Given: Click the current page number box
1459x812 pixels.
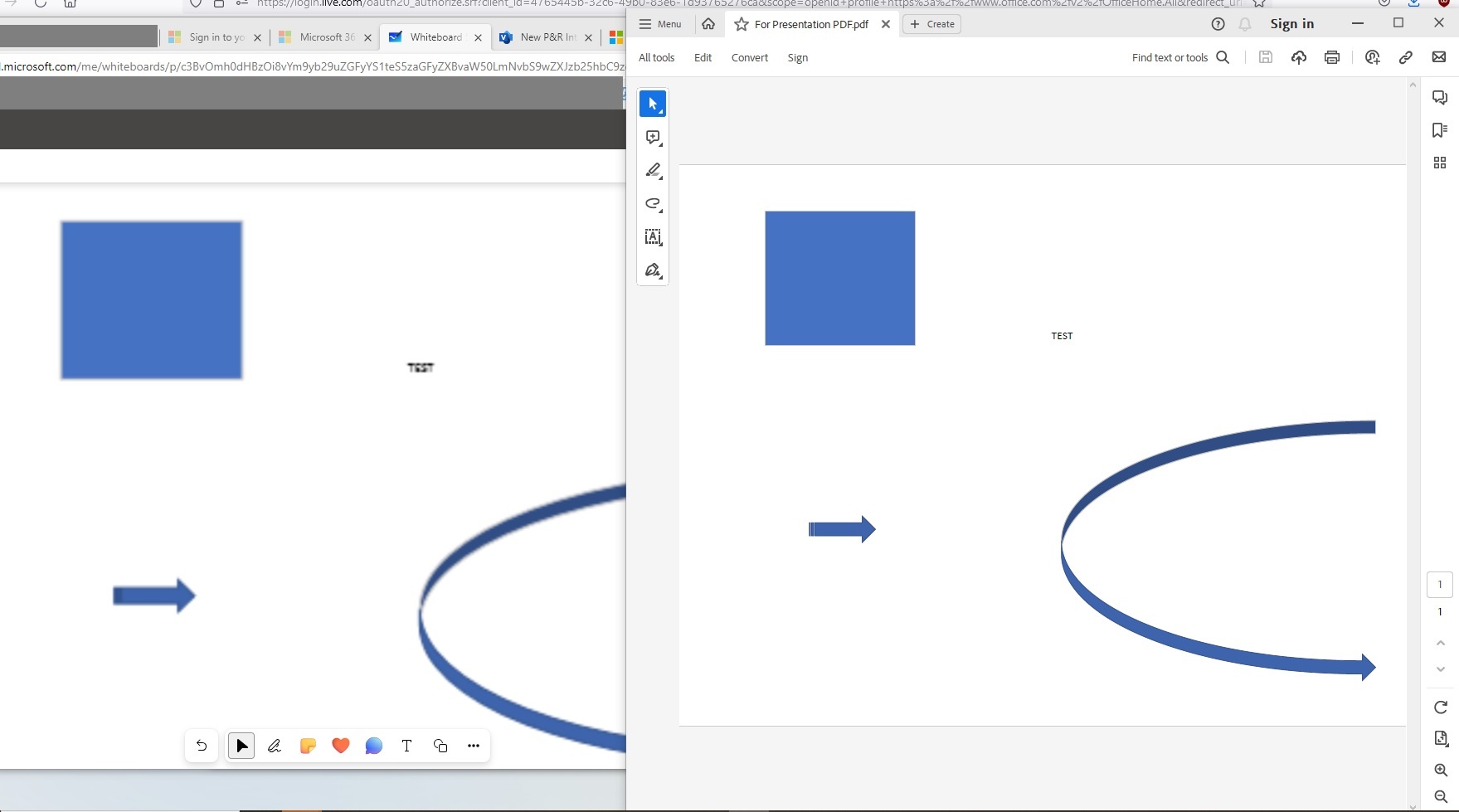Looking at the screenshot, I should coord(1440,585).
